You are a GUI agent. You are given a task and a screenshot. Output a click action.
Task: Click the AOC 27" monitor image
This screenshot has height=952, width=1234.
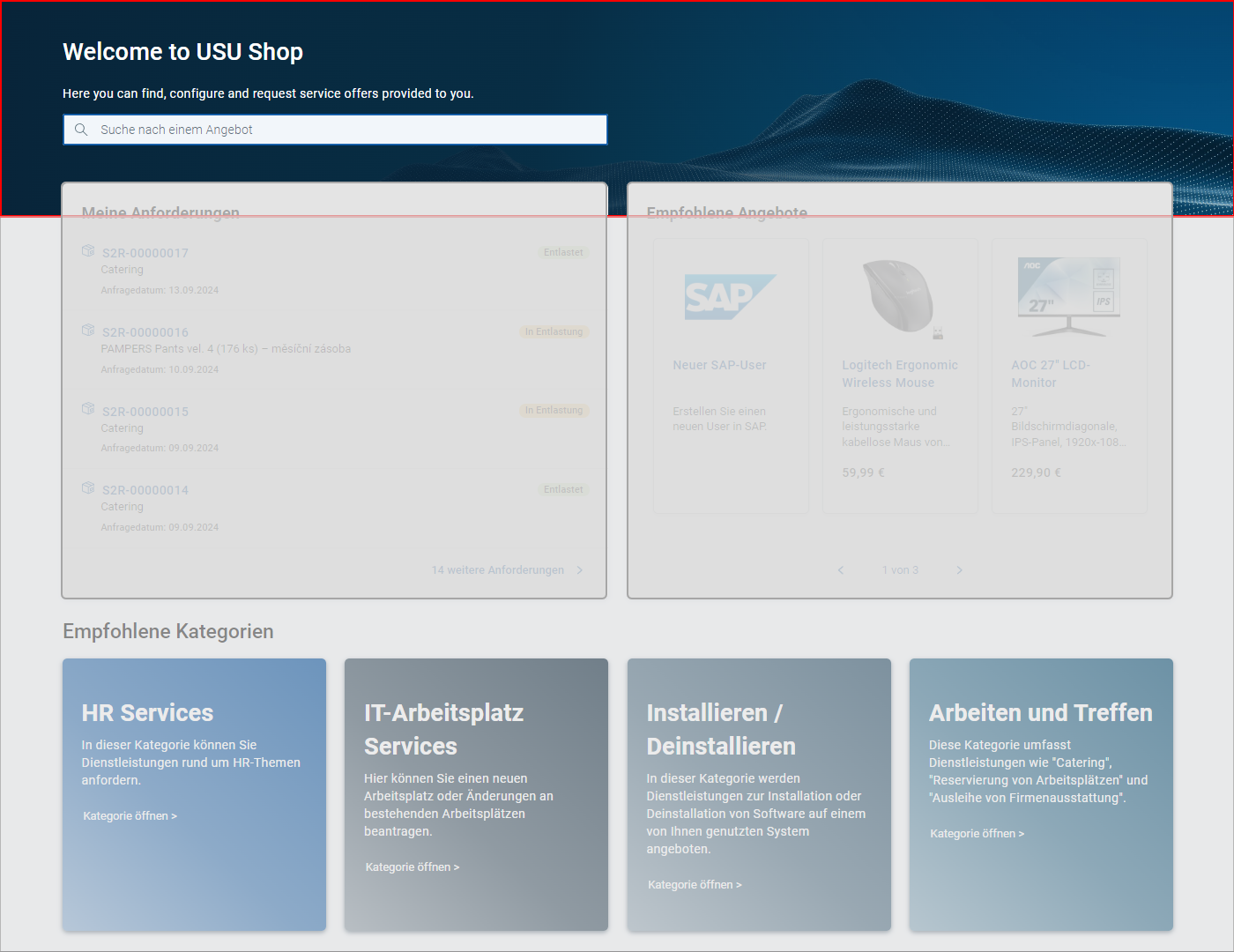click(x=1068, y=297)
